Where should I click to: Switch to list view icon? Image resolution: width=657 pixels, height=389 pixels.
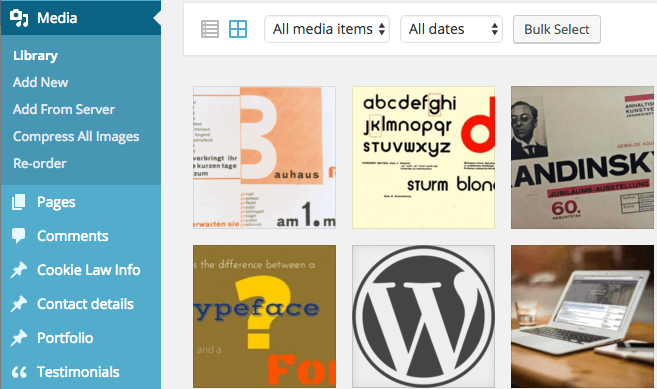(x=210, y=29)
